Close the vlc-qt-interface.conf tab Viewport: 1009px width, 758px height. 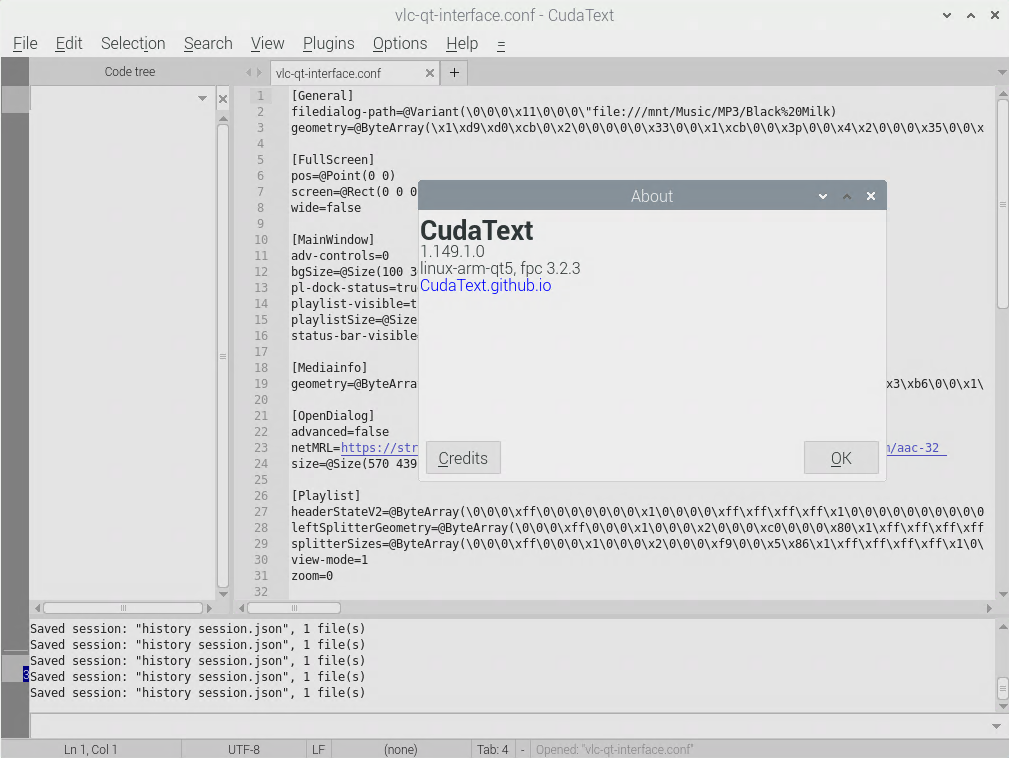click(x=430, y=73)
